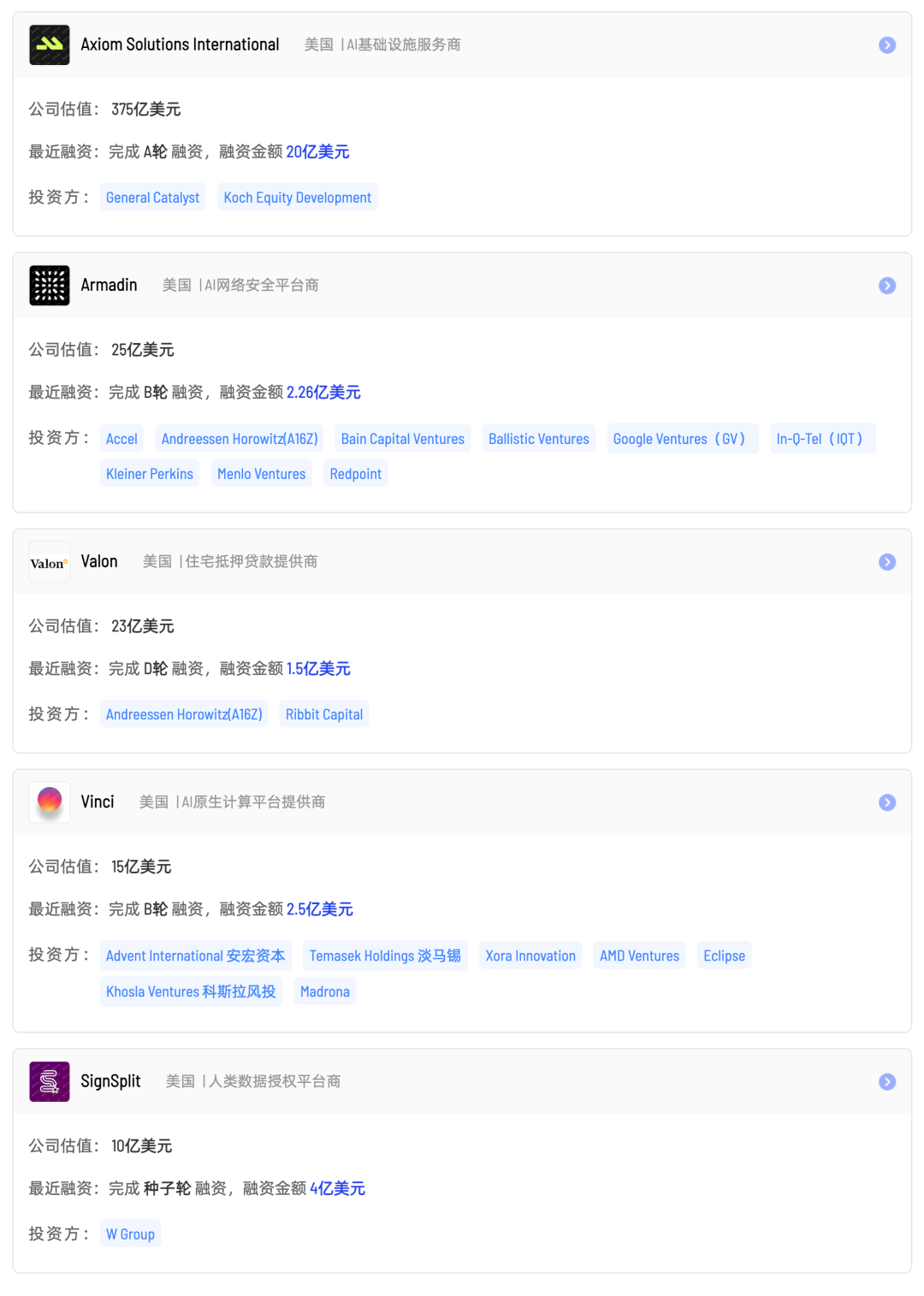This screenshot has height=1296, width=924.
Task: Click Temasek Holdings 淡马锡 tag
Action: (385, 956)
